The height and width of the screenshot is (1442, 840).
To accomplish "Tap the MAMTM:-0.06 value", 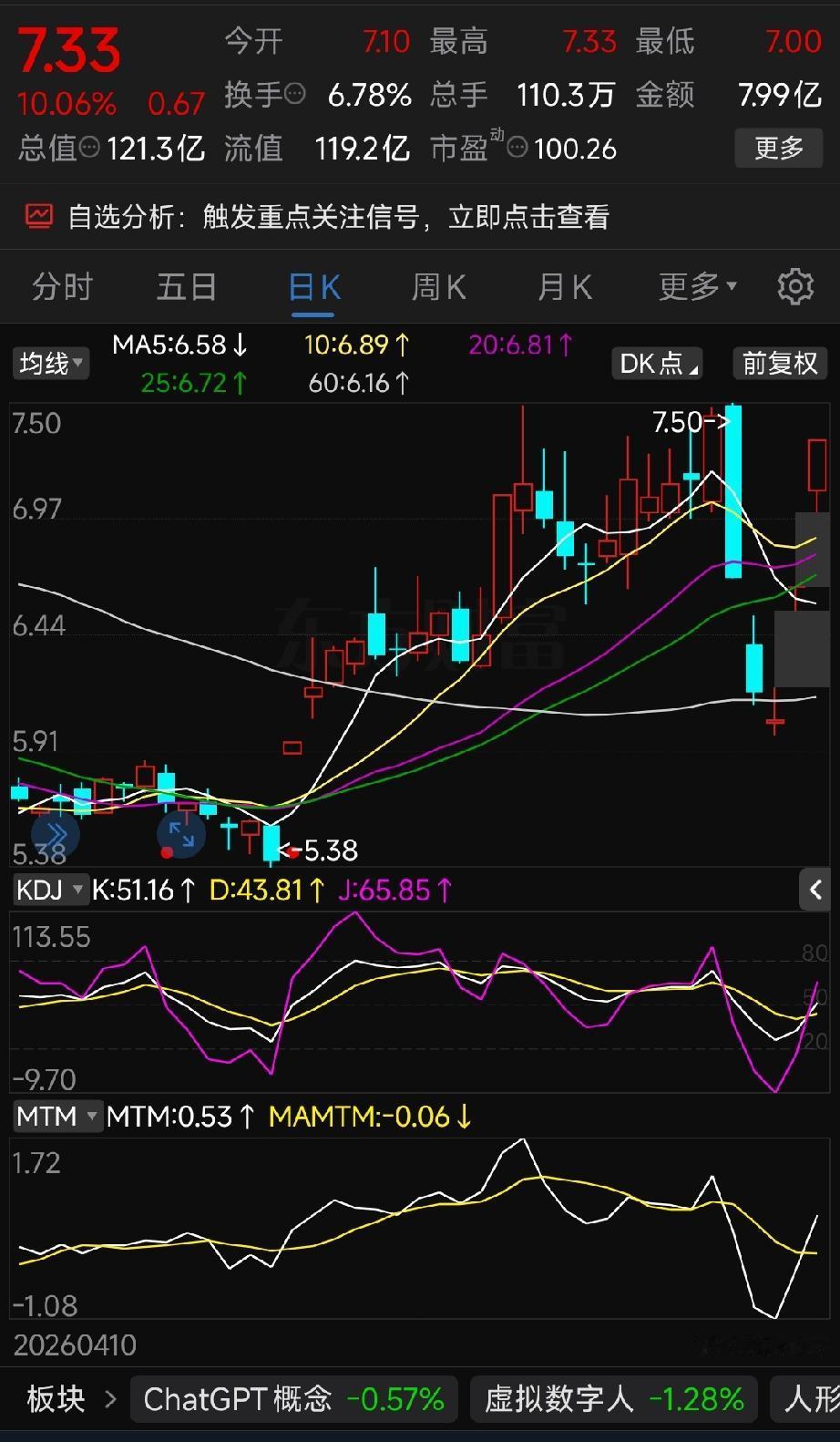I will coord(371,1116).
